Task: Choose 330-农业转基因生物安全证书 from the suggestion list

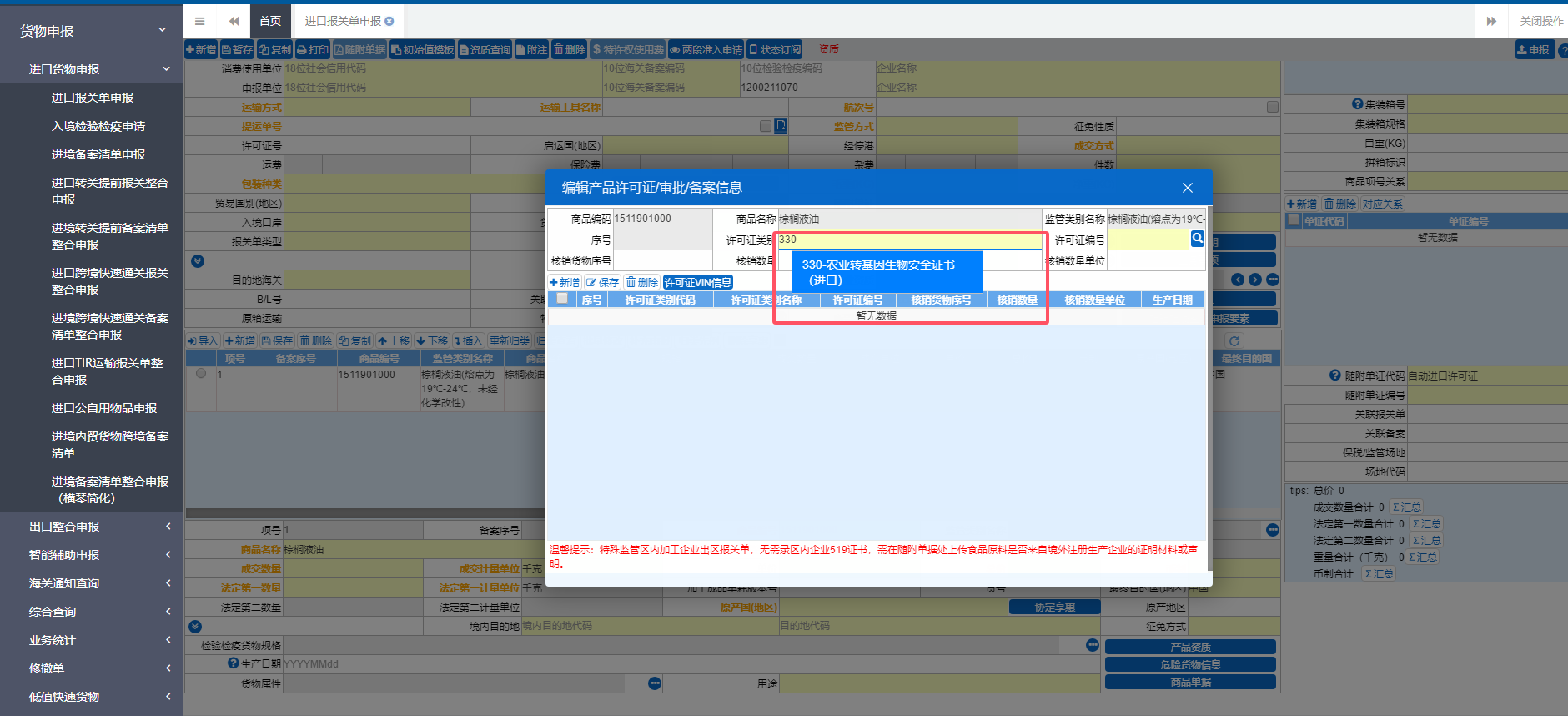Action: 878,272
